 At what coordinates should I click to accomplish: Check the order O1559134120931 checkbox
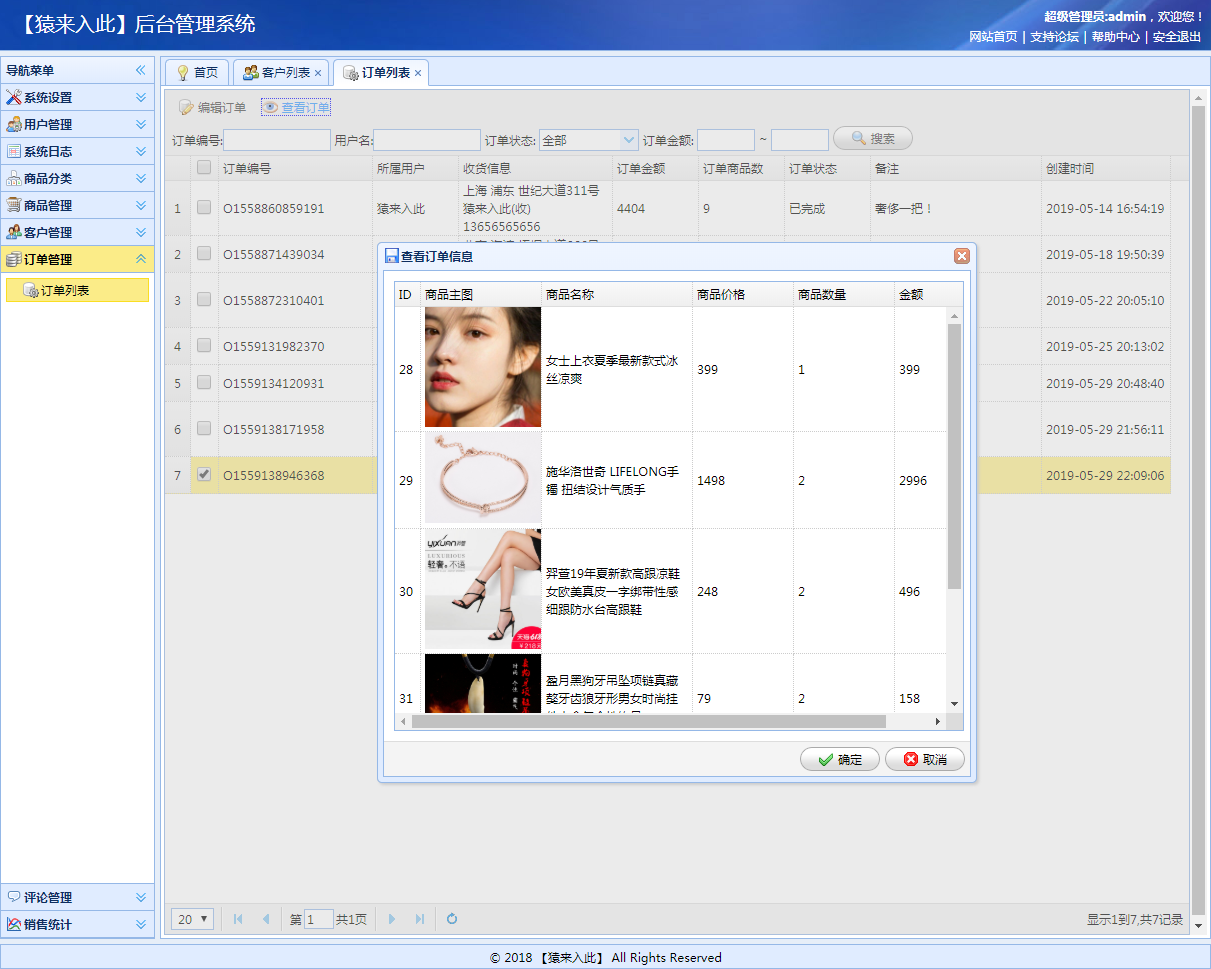(204, 382)
